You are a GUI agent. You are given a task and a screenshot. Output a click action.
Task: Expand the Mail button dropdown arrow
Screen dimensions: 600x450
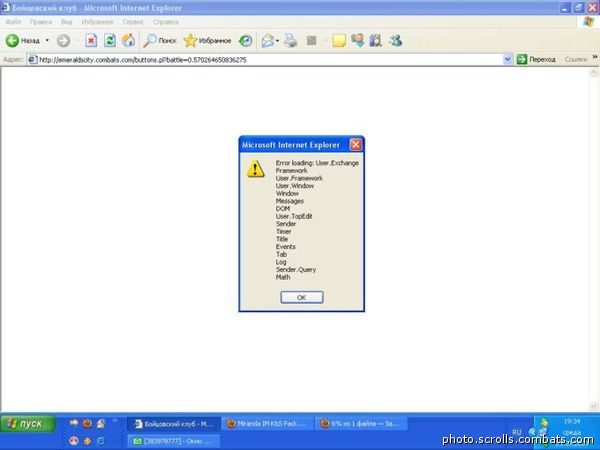pos(277,41)
